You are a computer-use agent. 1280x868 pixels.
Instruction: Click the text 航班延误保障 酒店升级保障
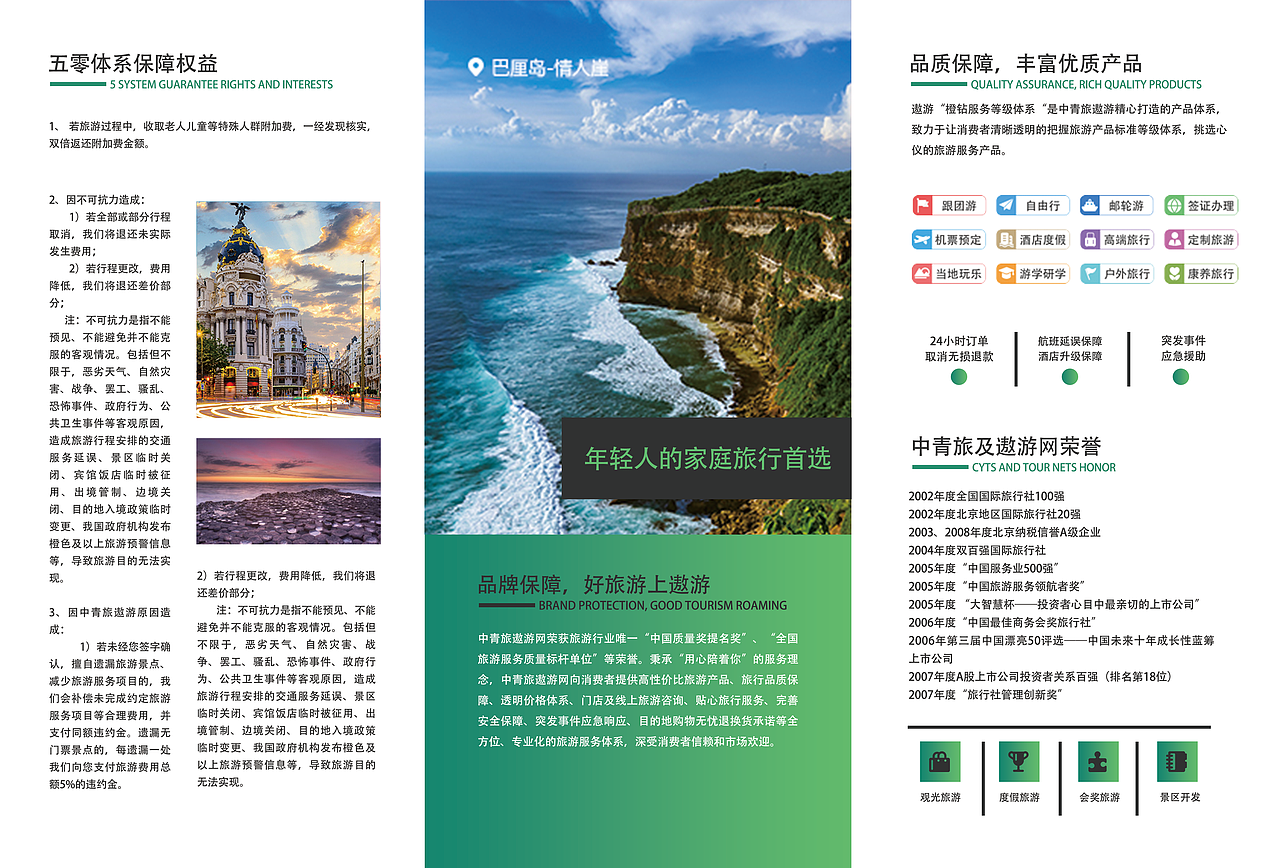[x=1070, y=348]
